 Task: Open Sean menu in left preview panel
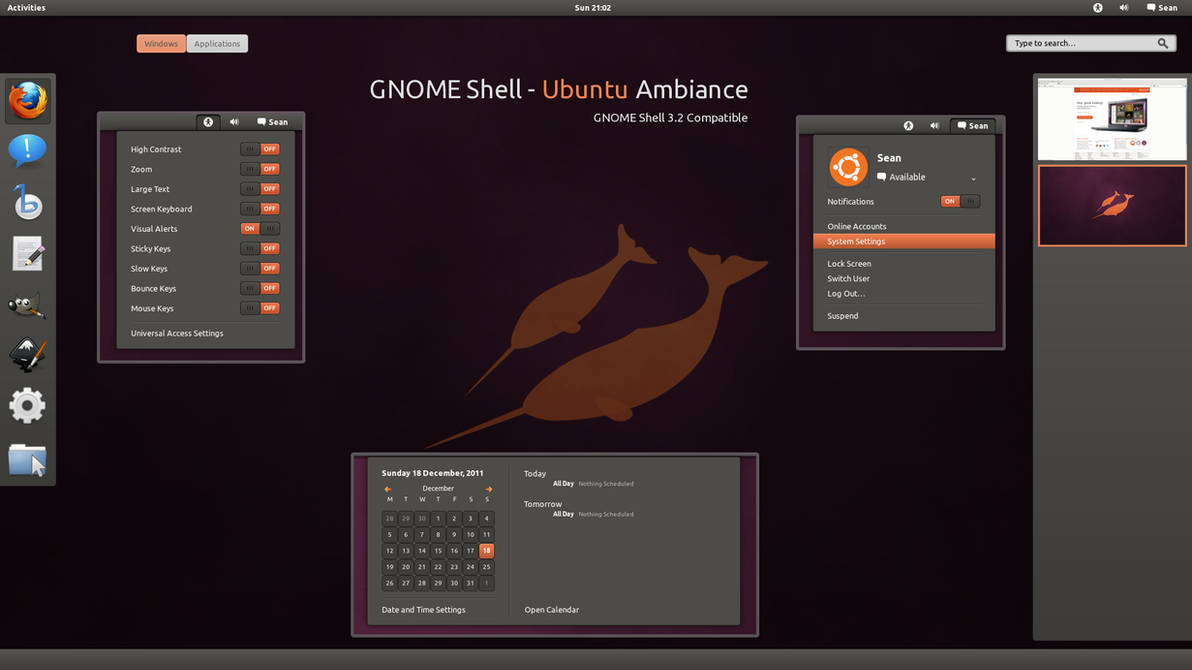pyautogui.click(x=273, y=122)
